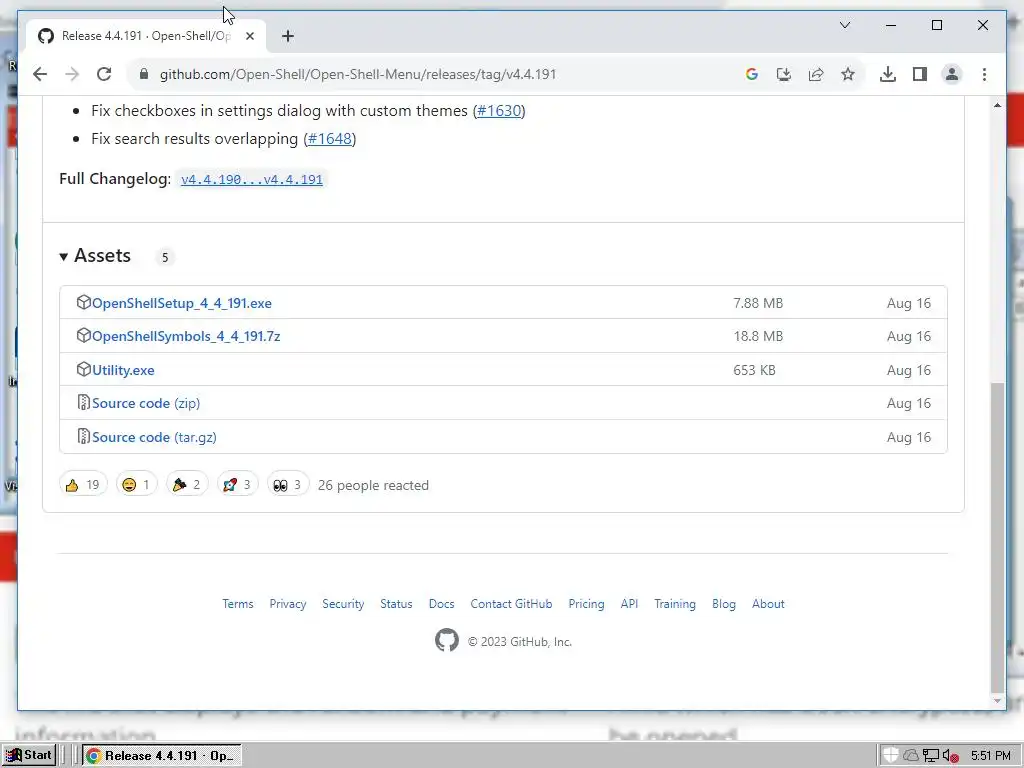1024x768 pixels.
Task: Click the GitHub logo in footer
Action: coord(447,641)
